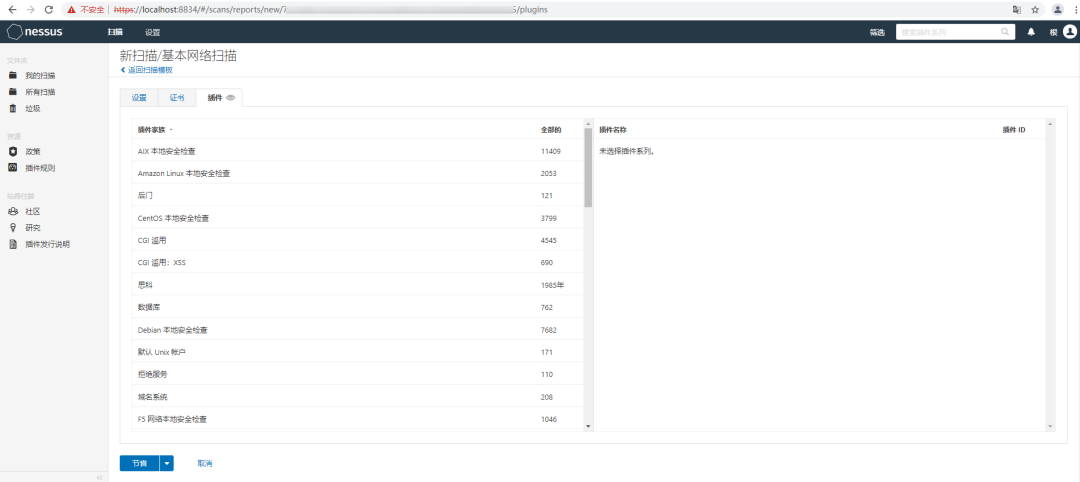Select CGI 滥用：XSS row
This screenshot has width=1080, height=482.
(357, 262)
